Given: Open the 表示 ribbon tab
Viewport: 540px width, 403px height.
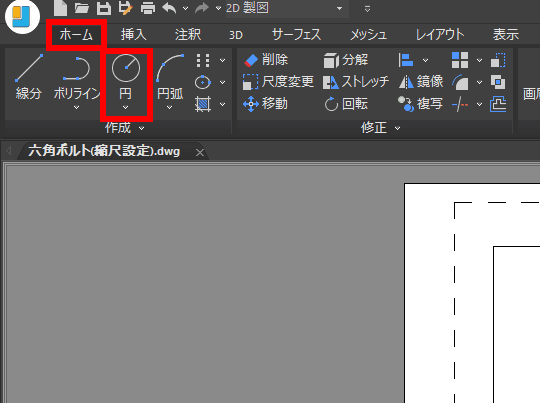Looking at the screenshot, I should pyautogui.click(x=506, y=34).
